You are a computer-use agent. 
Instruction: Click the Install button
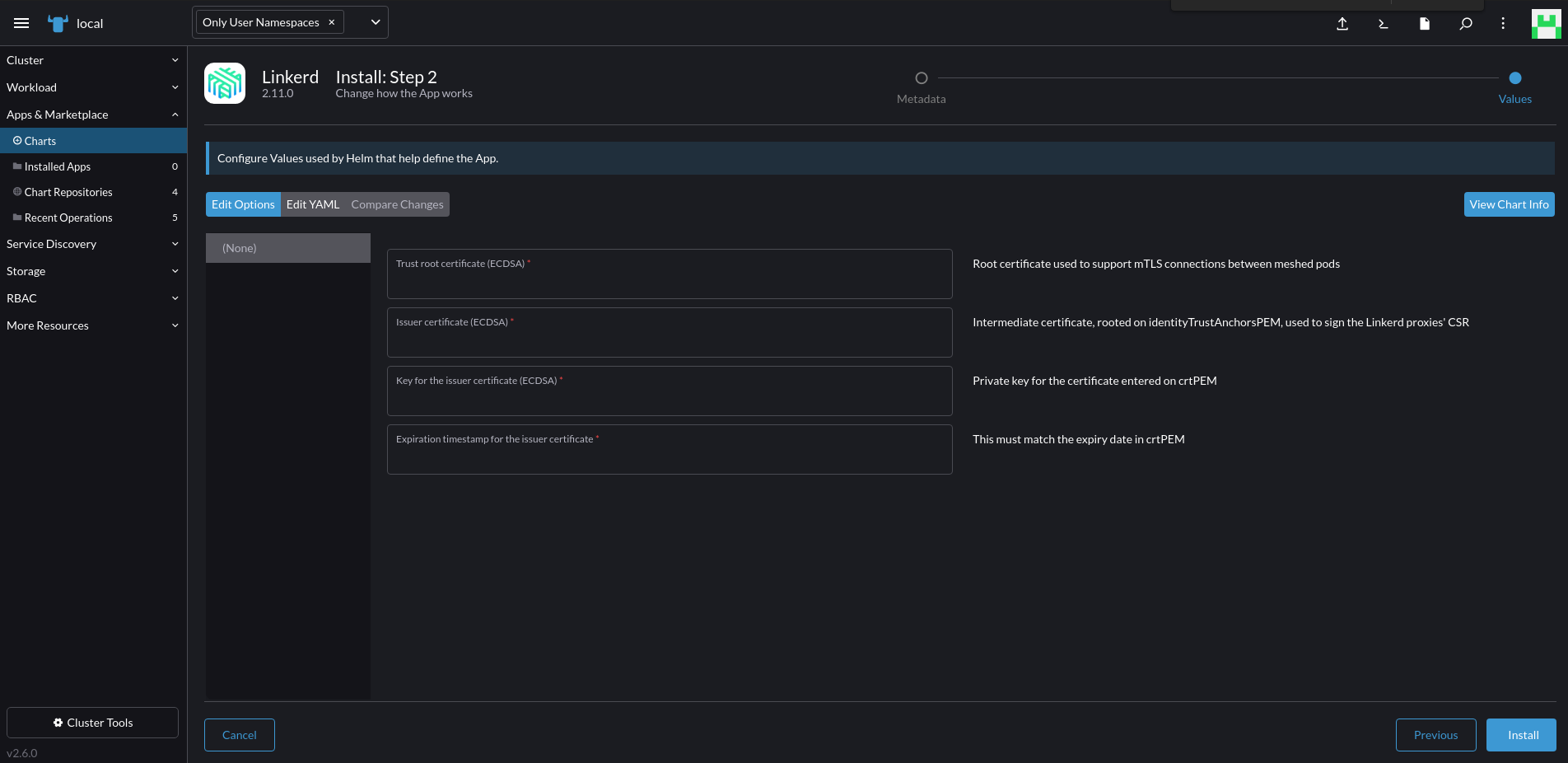[x=1521, y=735]
